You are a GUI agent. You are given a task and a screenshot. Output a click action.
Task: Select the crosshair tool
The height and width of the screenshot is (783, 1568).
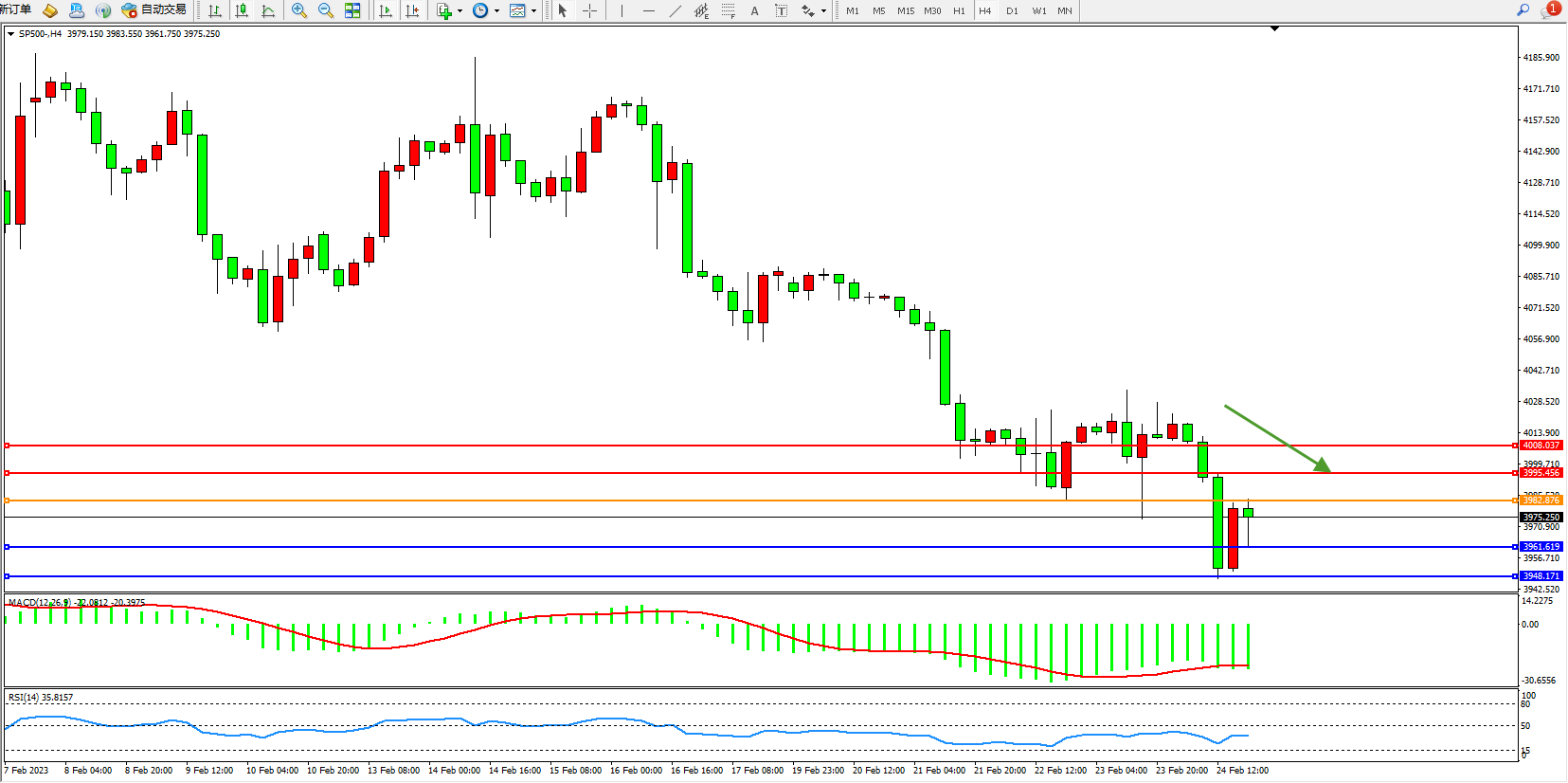click(589, 10)
